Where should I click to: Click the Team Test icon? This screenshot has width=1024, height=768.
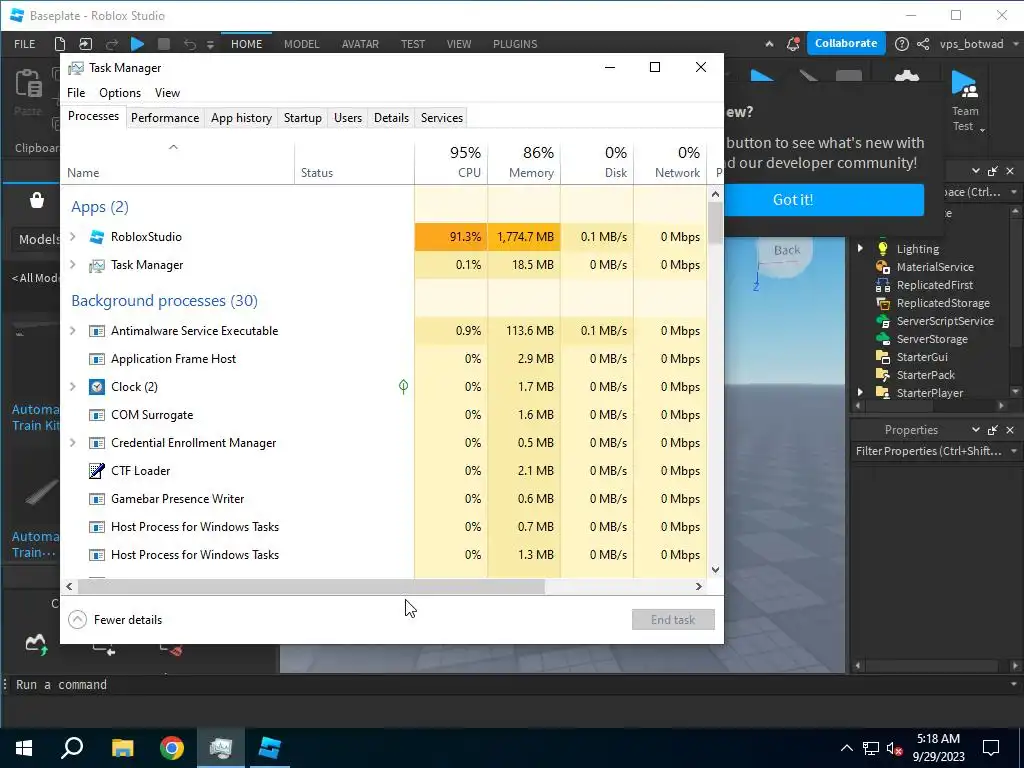(x=965, y=85)
